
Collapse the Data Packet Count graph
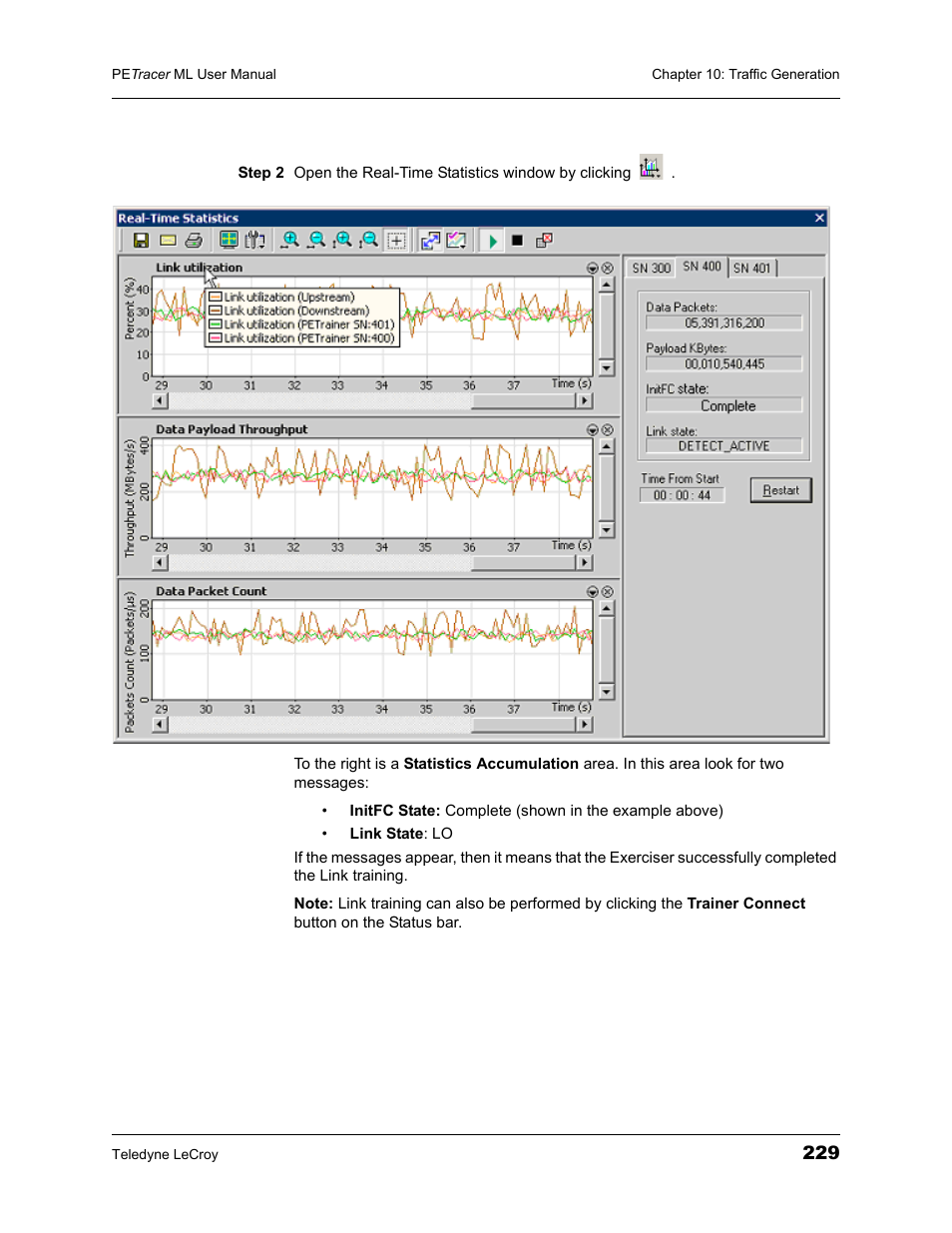coord(593,592)
